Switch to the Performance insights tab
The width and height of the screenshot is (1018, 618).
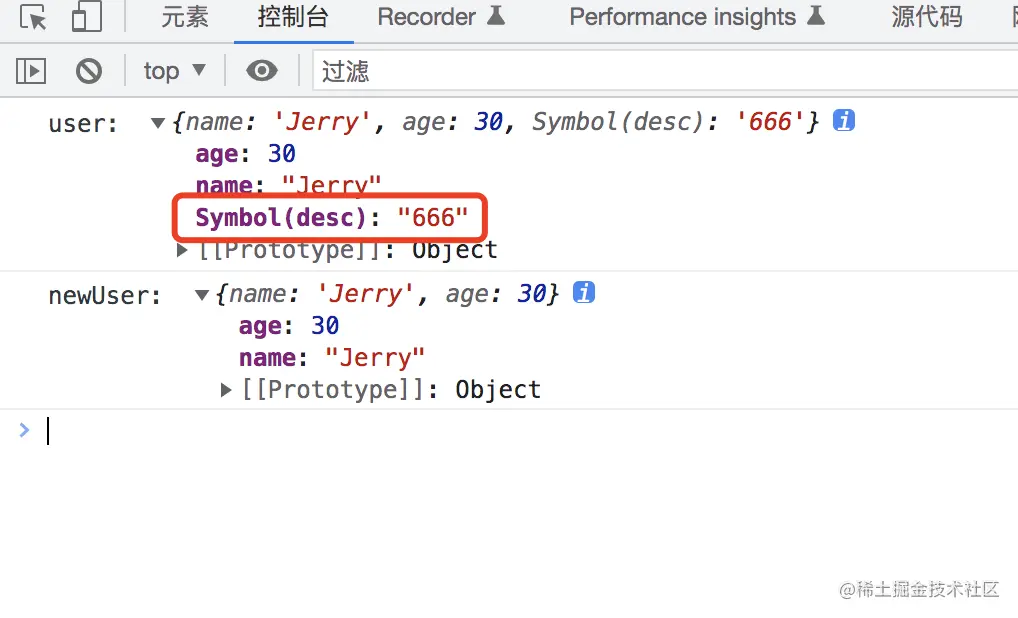point(682,17)
